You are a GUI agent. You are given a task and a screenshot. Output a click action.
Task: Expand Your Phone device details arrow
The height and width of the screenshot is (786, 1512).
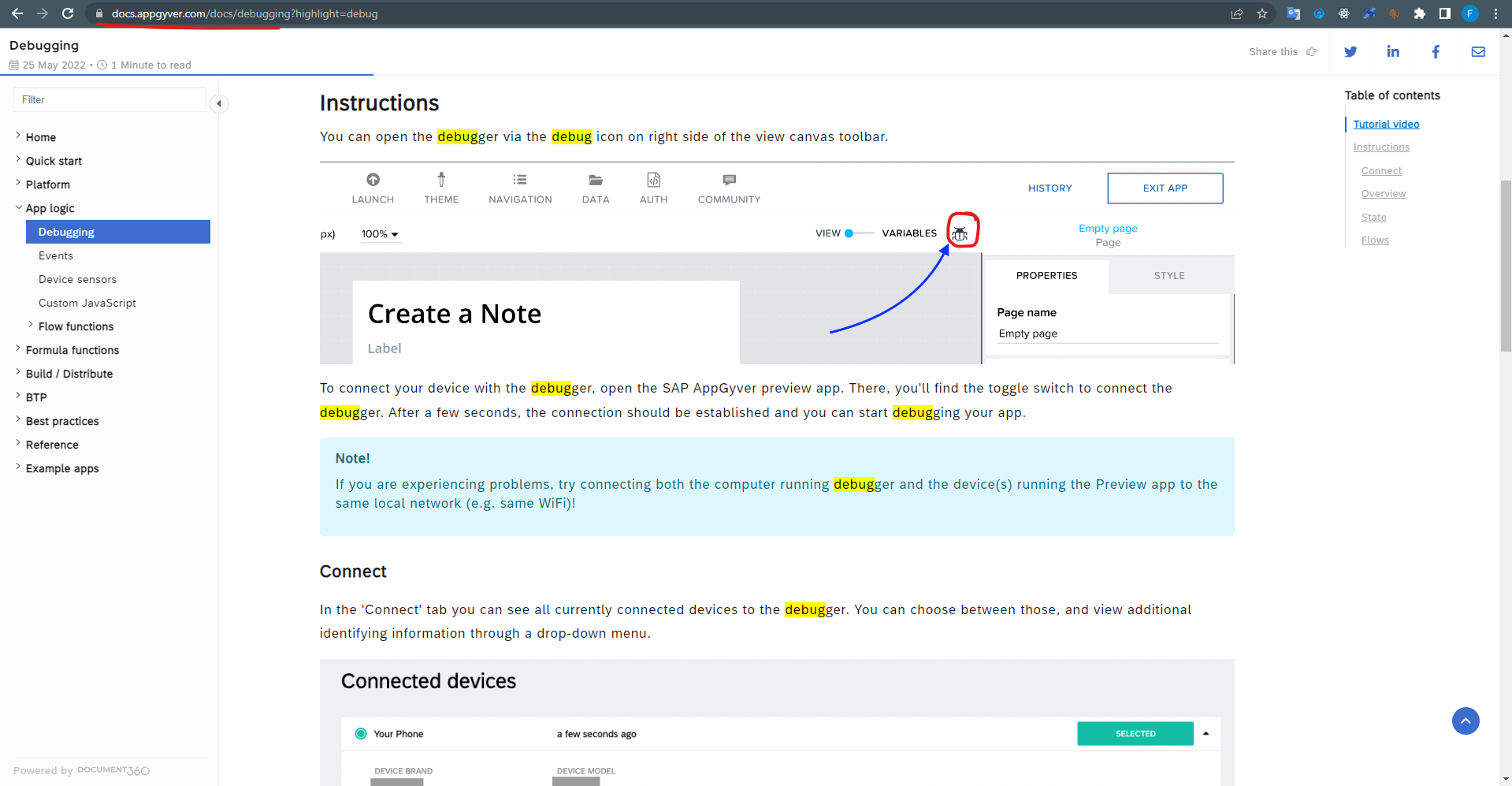tap(1206, 733)
